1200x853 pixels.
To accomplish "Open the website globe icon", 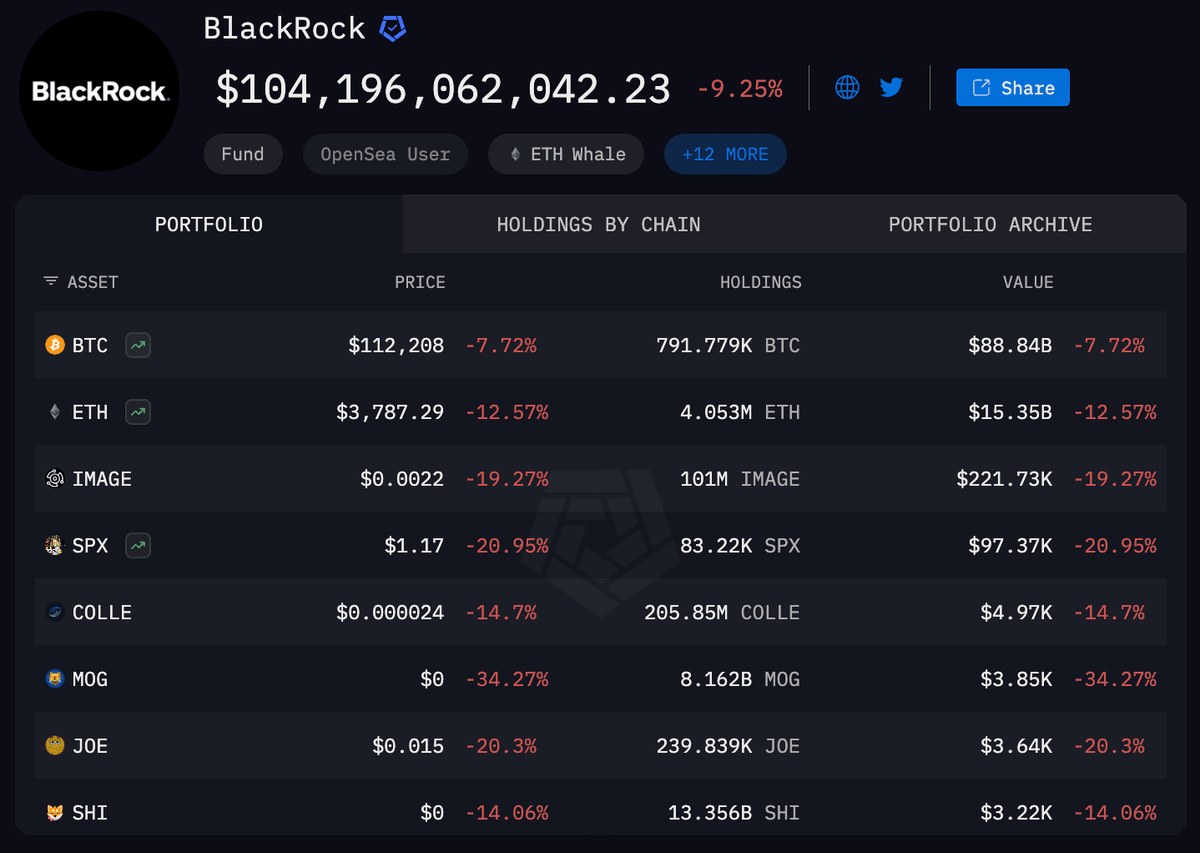I will 847,88.
